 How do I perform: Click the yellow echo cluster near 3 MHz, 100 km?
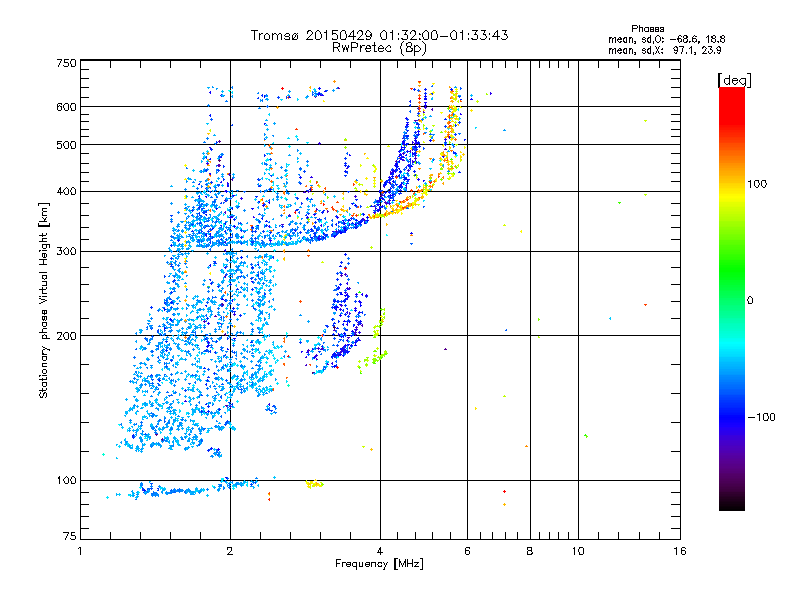[314, 484]
